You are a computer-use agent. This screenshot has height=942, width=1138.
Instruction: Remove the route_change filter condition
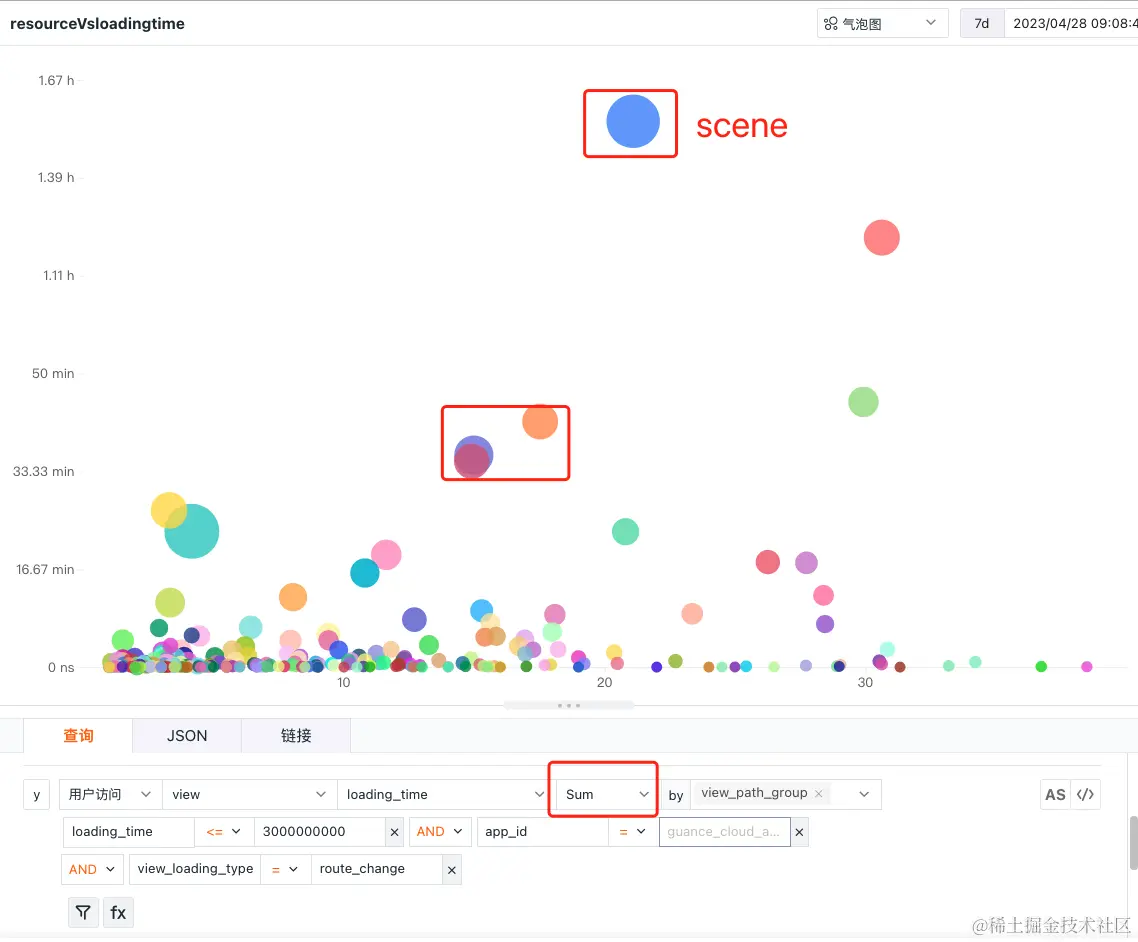[x=451, y=869]
